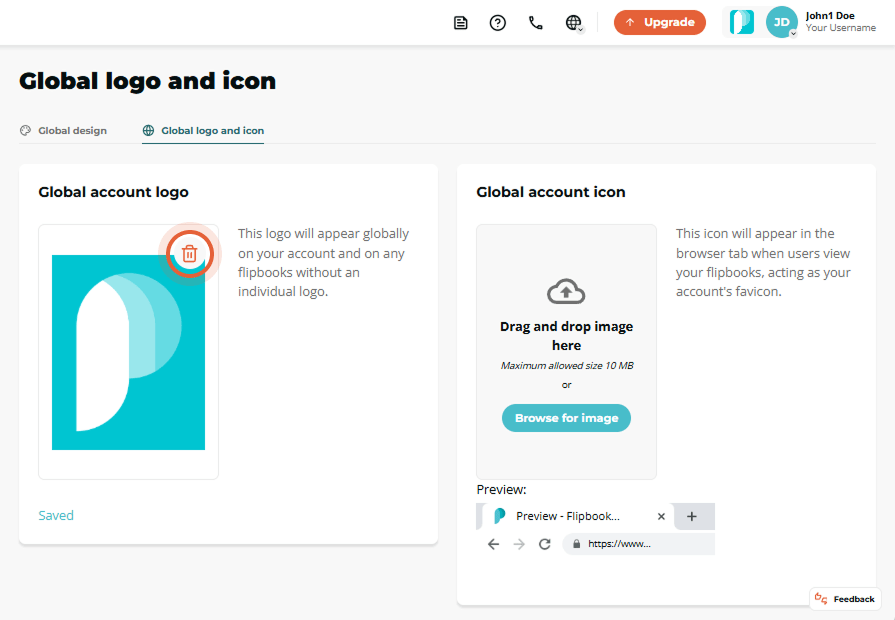895x620 pixels.
Task: Click the back arrow in preview browser
Action: pos(494,544)
